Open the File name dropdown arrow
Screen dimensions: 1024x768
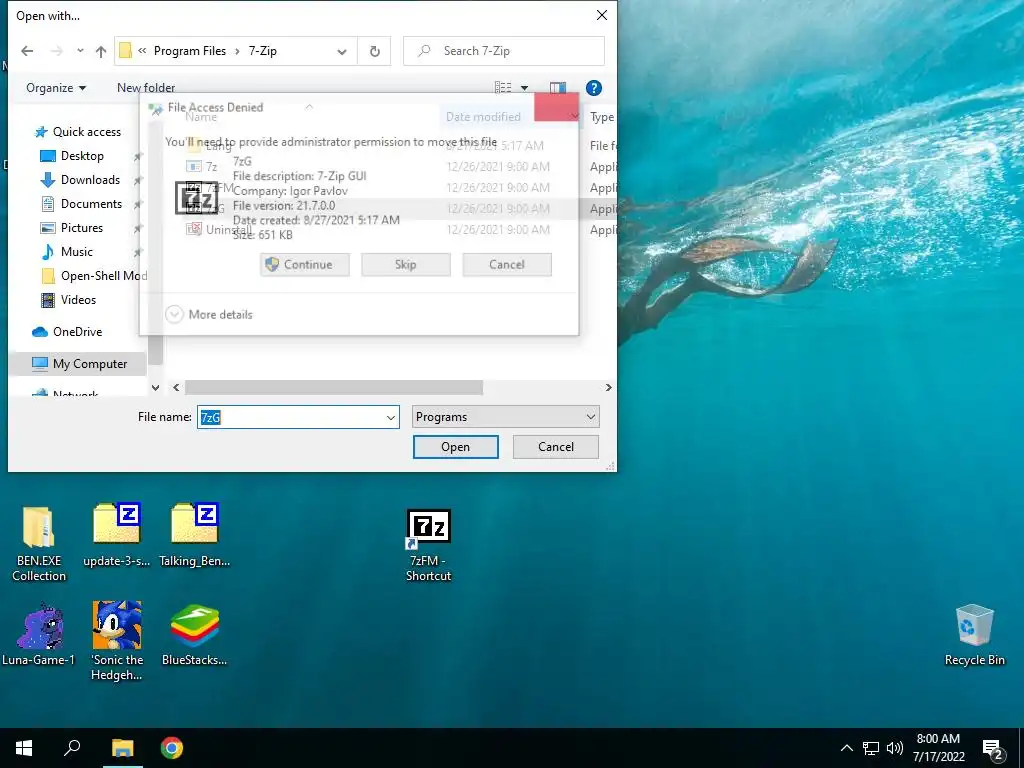pyautogui.click(x=391, y=417)
